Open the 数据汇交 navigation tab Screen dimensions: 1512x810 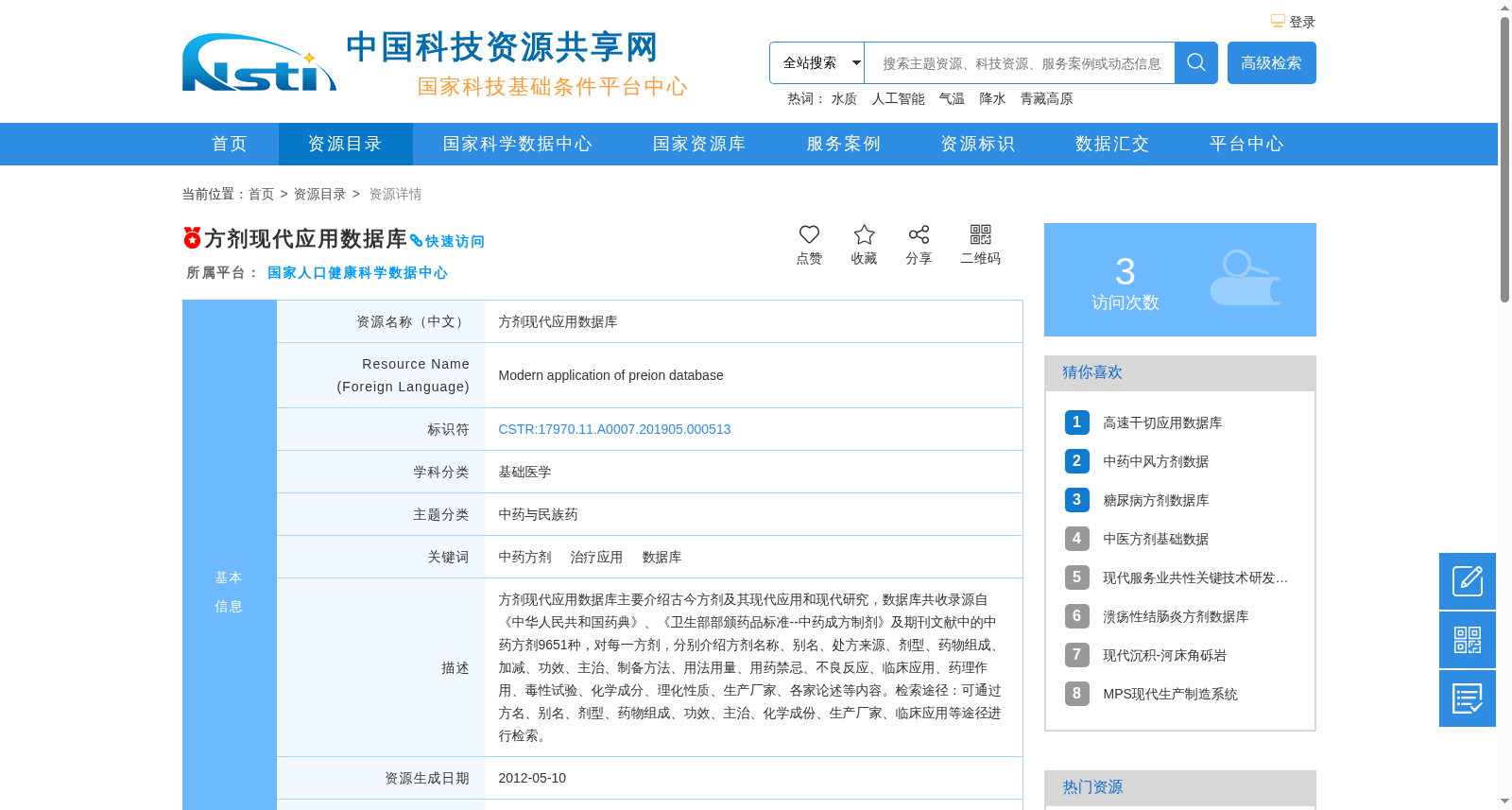click(x=1112, y=144)
